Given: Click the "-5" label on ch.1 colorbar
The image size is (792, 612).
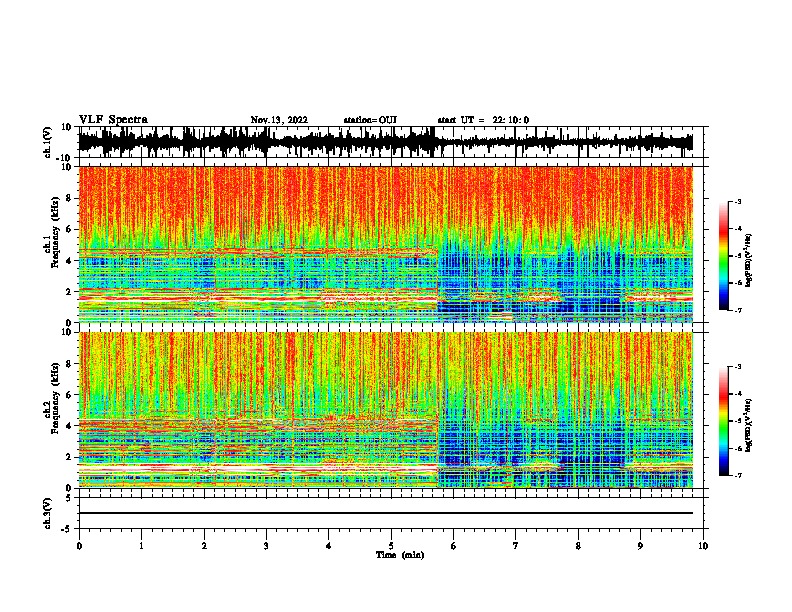Looking at the screenshot, I should tap(737, 256).
